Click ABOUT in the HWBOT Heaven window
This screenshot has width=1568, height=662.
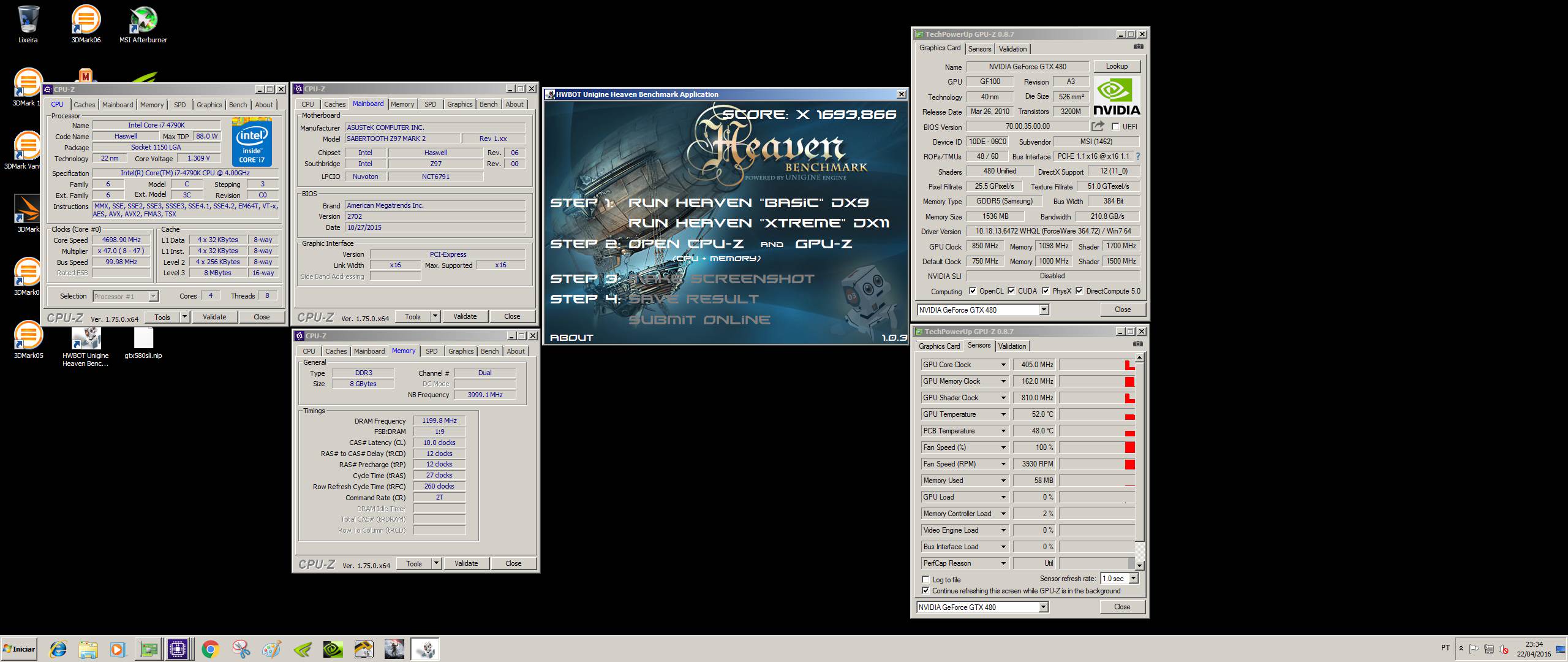tap(571, 337)
